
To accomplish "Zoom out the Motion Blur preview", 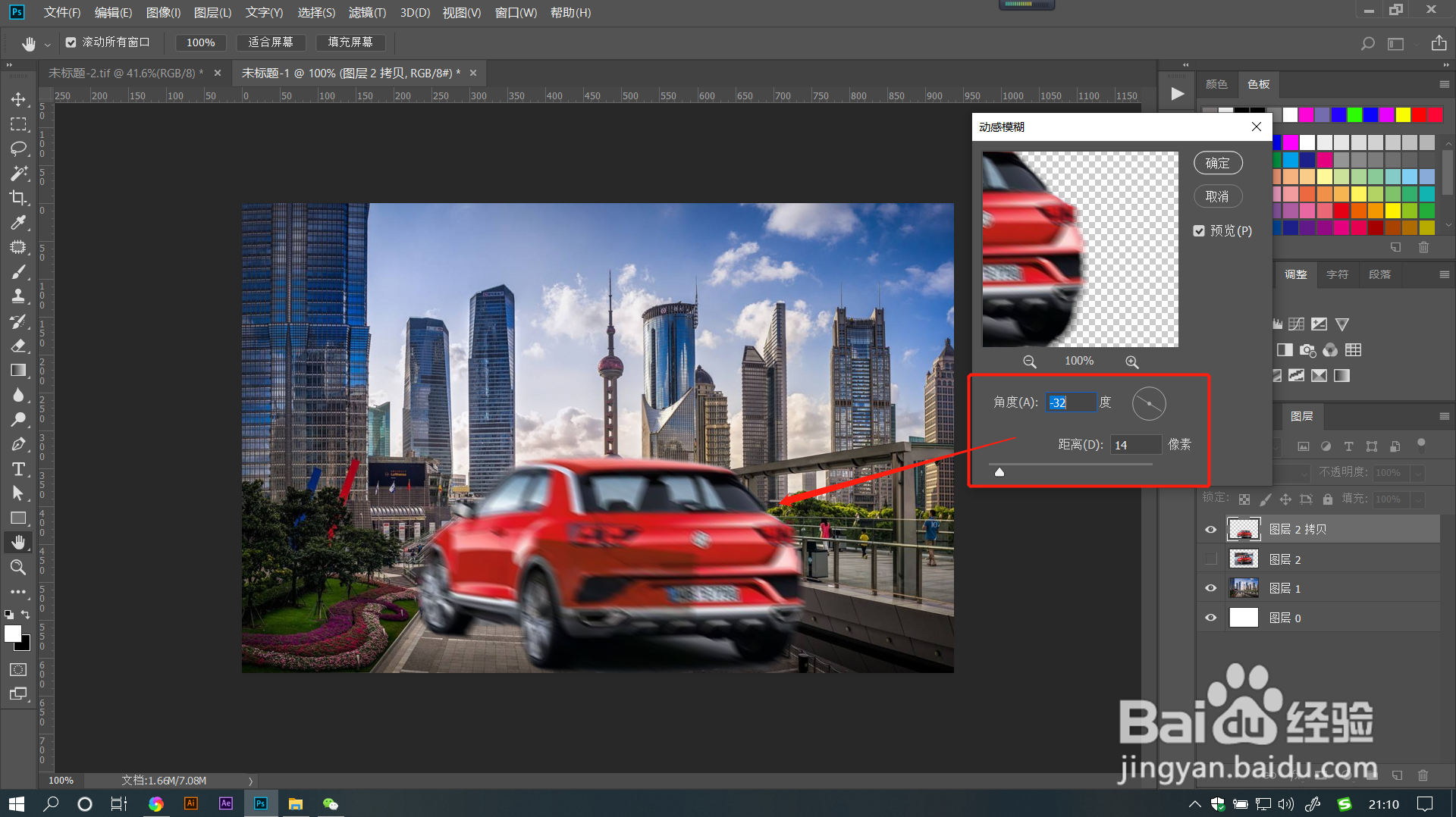I will (1029, 362).
